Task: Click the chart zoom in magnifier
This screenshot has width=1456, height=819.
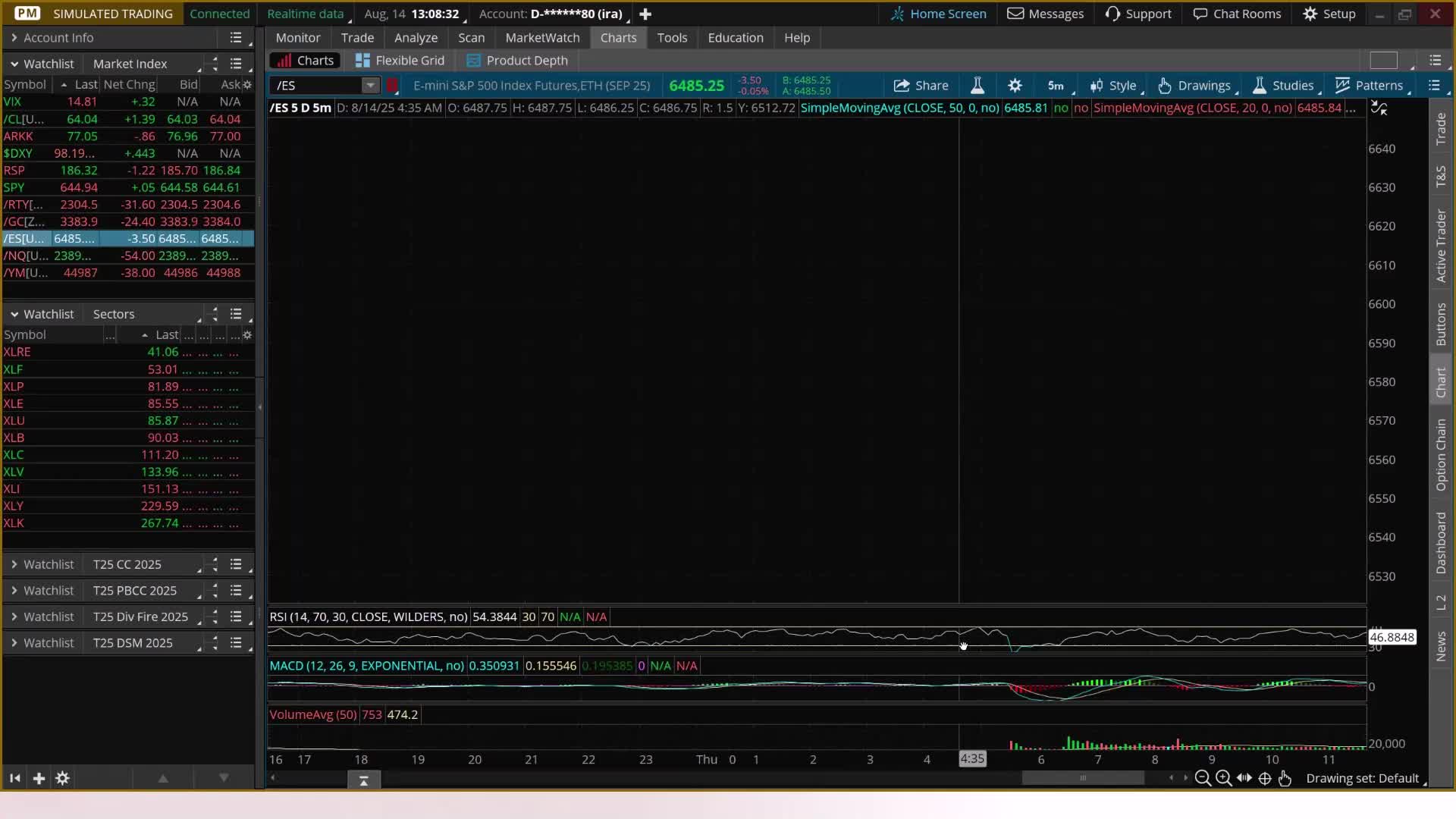Action: pos(1223,778)
